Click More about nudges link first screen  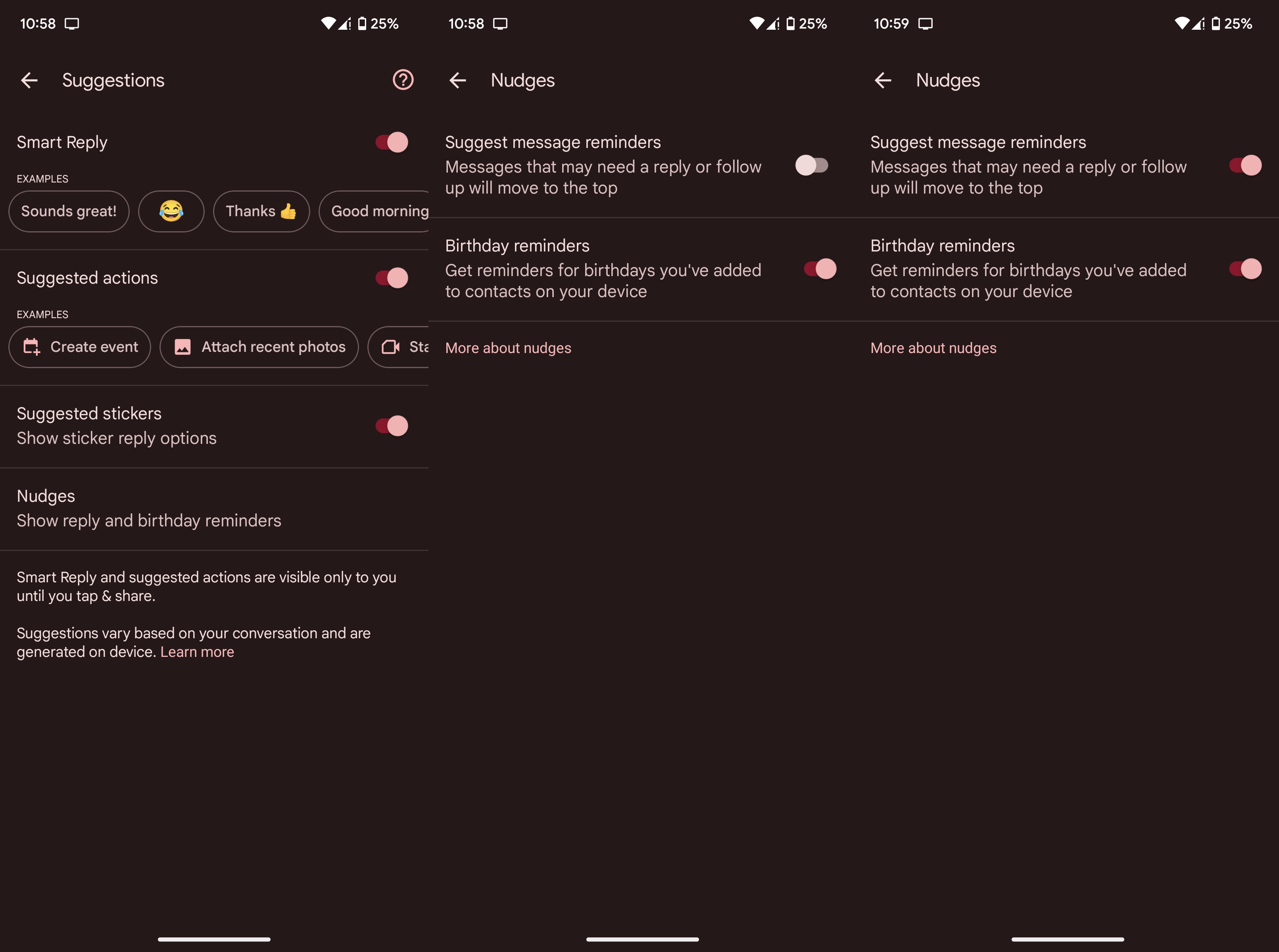point(508,348)
